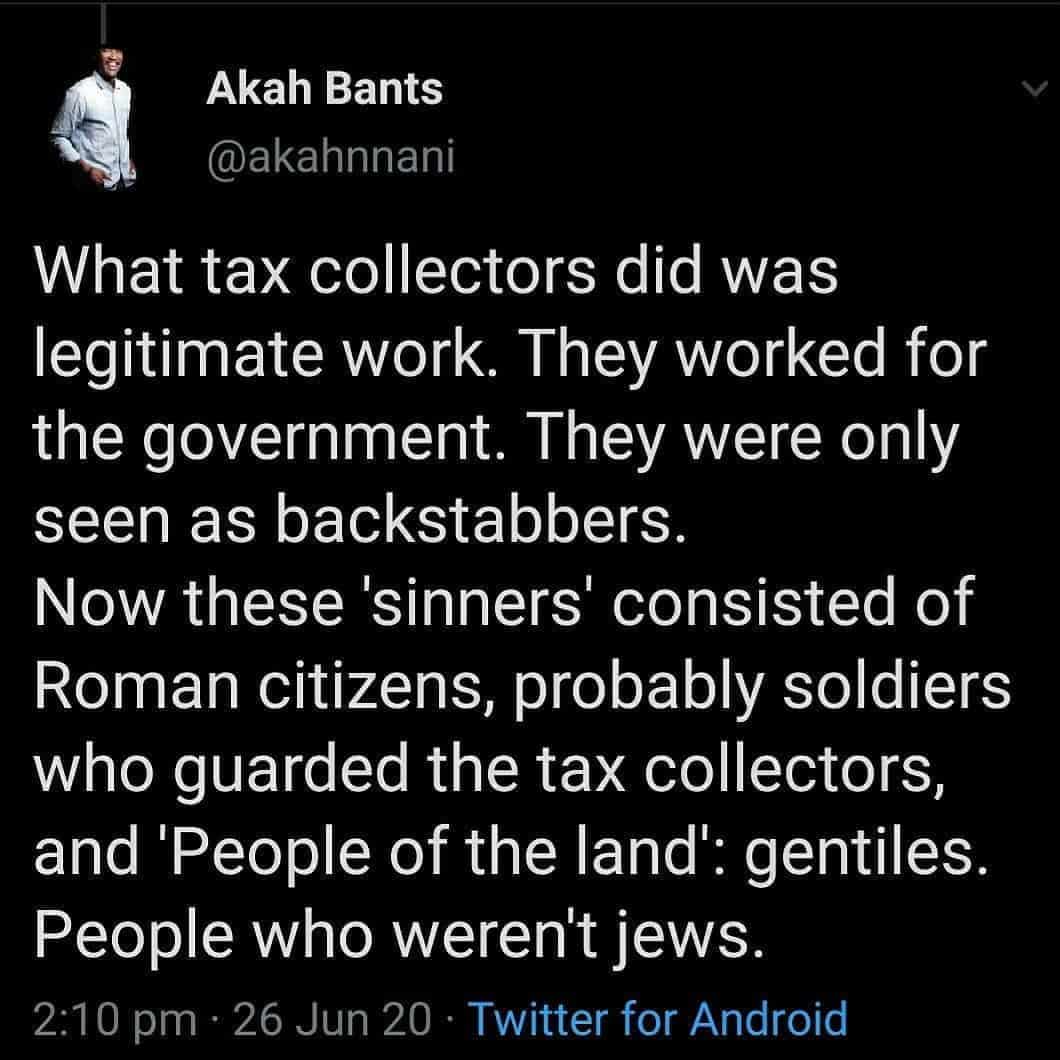Expand the tweet options chevron
The height and width of the screenshot is (1060, 1060).
point(1029,91)
